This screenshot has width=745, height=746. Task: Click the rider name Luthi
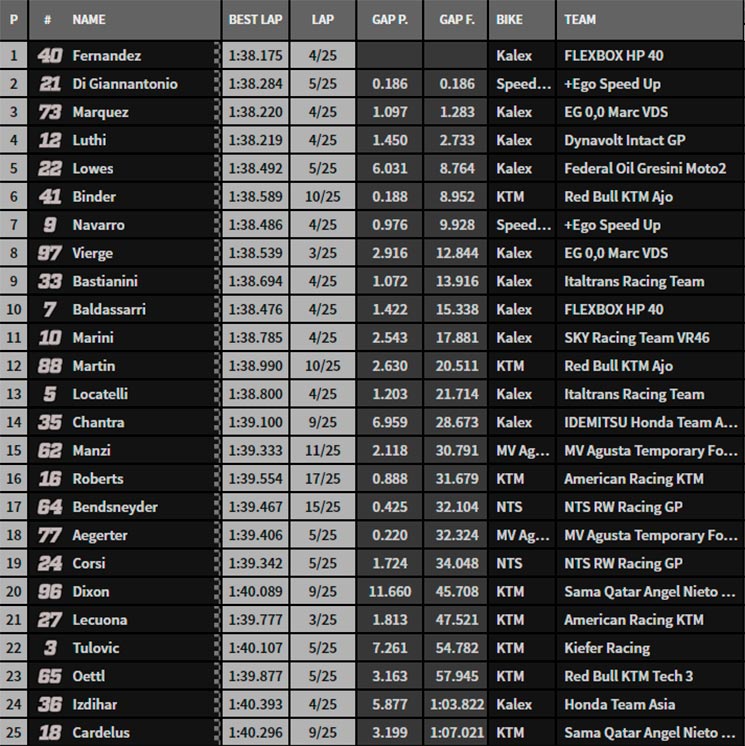pos(89,140)
